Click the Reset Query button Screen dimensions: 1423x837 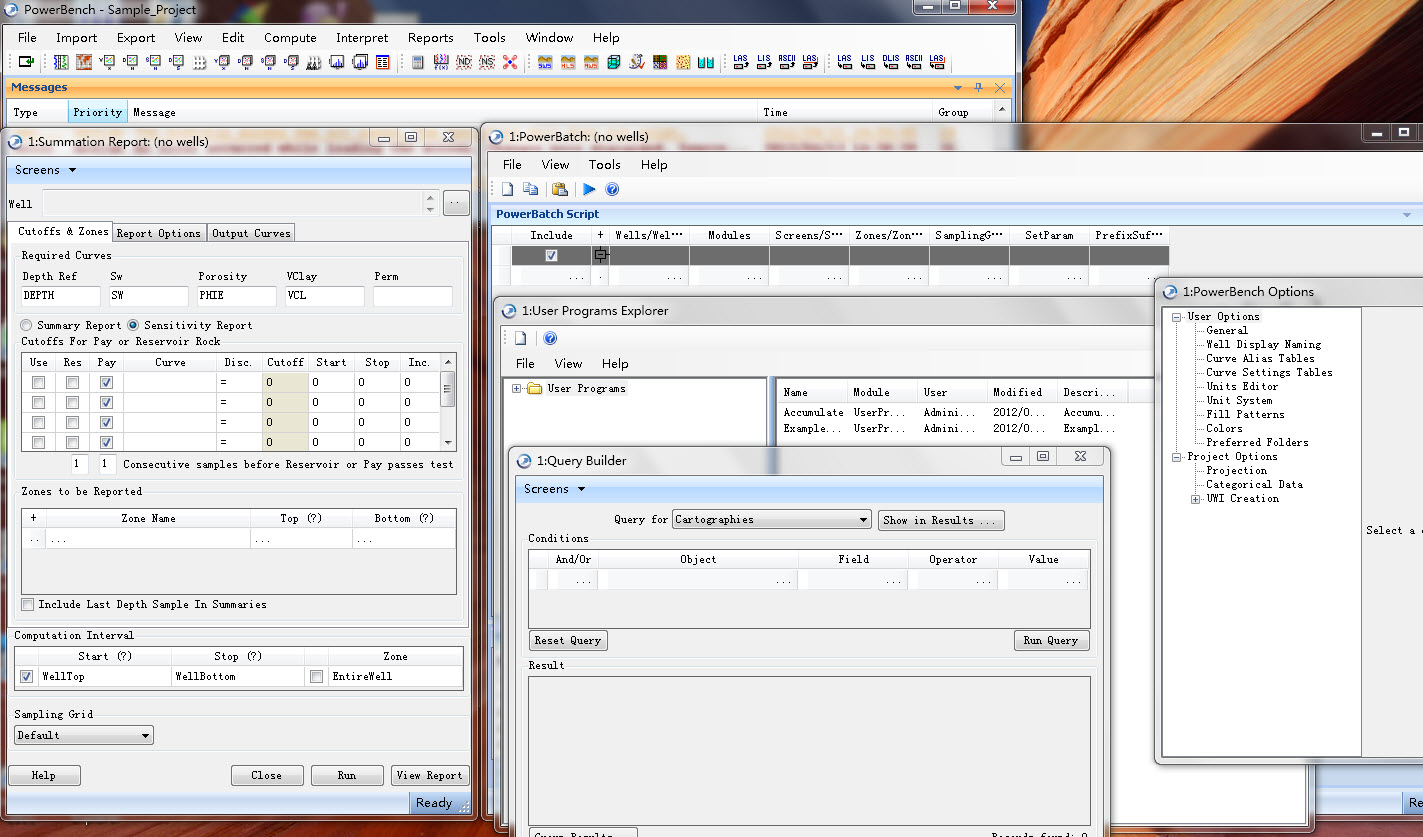[x=568, y=640]
